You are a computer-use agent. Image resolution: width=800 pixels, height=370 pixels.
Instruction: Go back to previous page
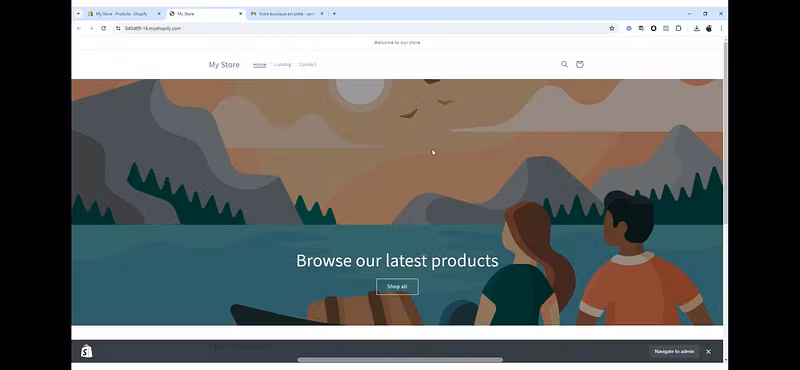(79, 29)
